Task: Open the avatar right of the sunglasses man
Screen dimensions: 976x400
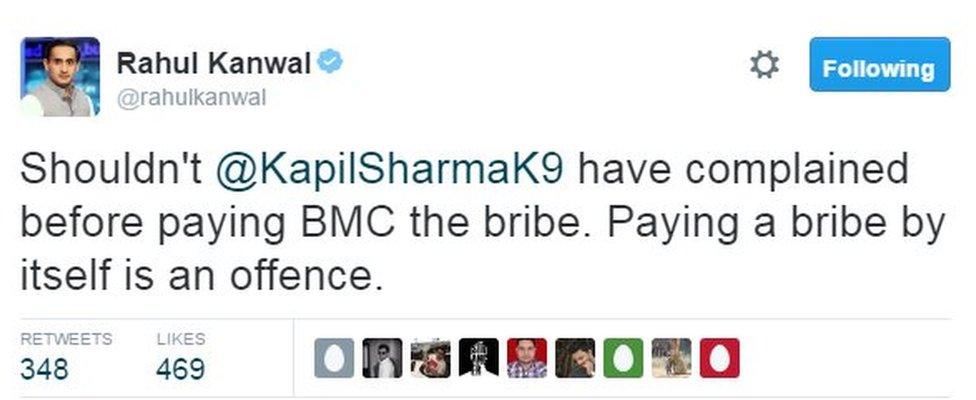Action: click(x=431, y=358)
